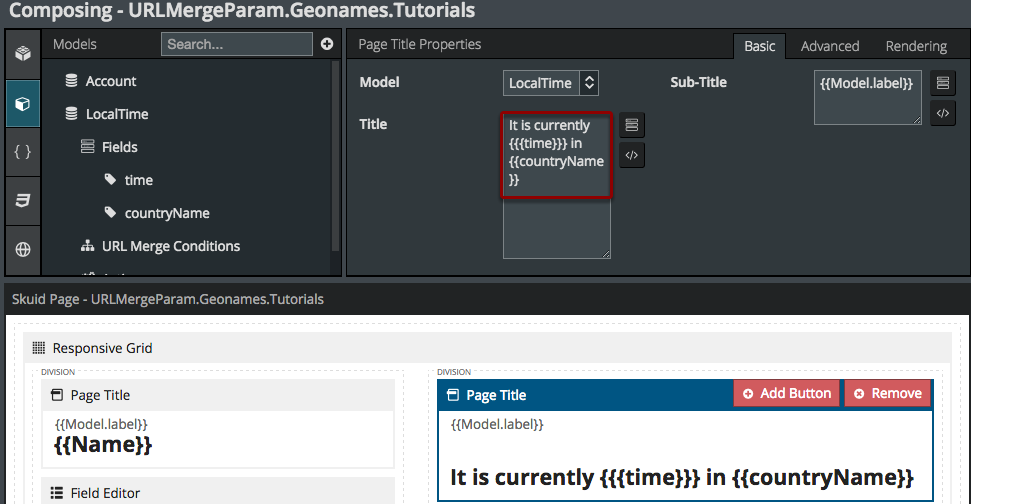Select the Models cube icon in the sidebar
Image resolution: width=1017 pixels, height=504 pixels.
click(22, 103)
